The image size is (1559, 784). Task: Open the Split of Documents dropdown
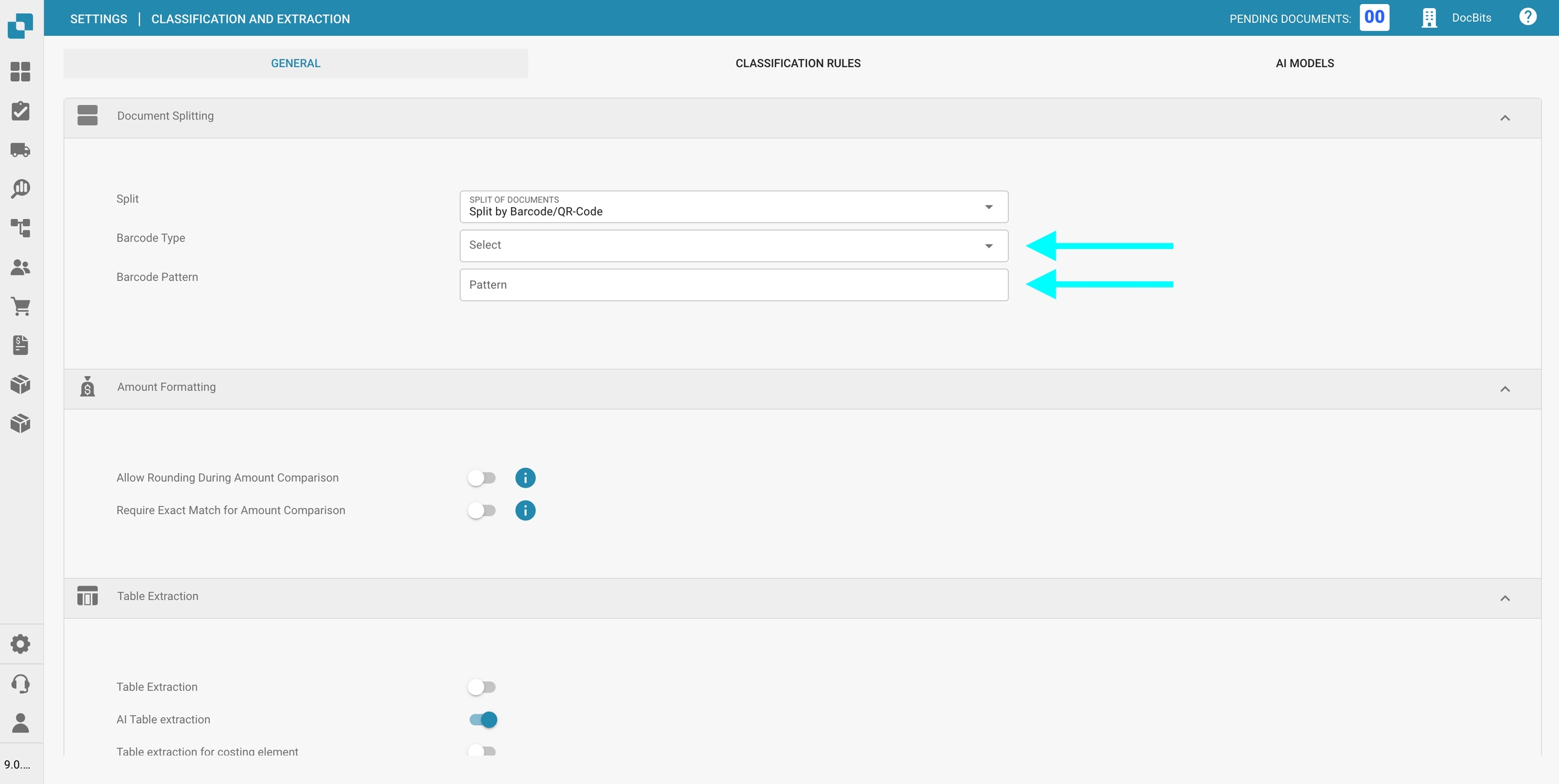pos(733,207)
